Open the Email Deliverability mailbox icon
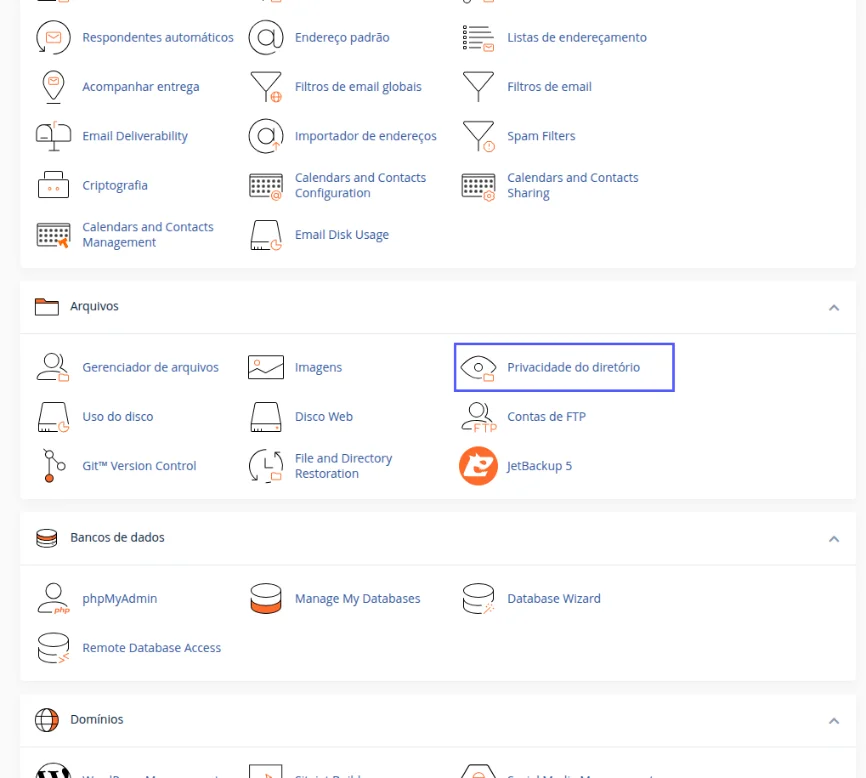Viewport: 866px width, 778px height. point(54,136)
